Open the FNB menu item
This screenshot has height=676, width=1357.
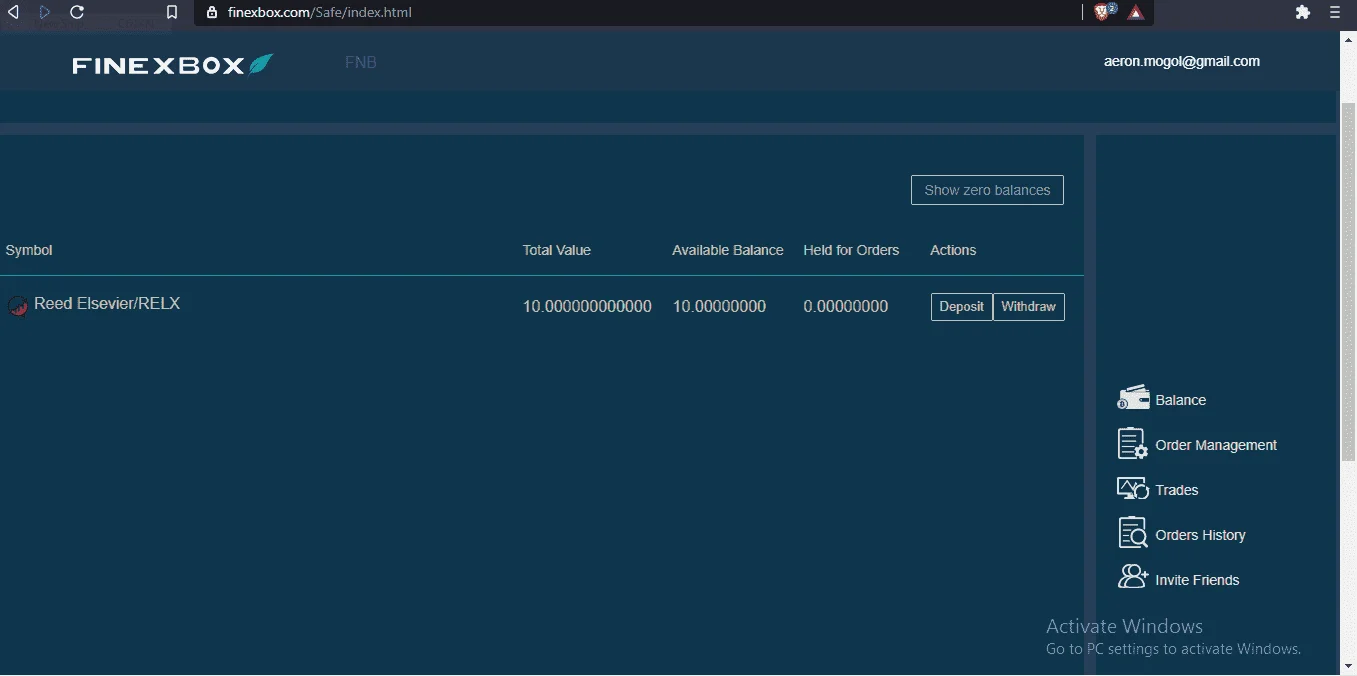[361, 62]
